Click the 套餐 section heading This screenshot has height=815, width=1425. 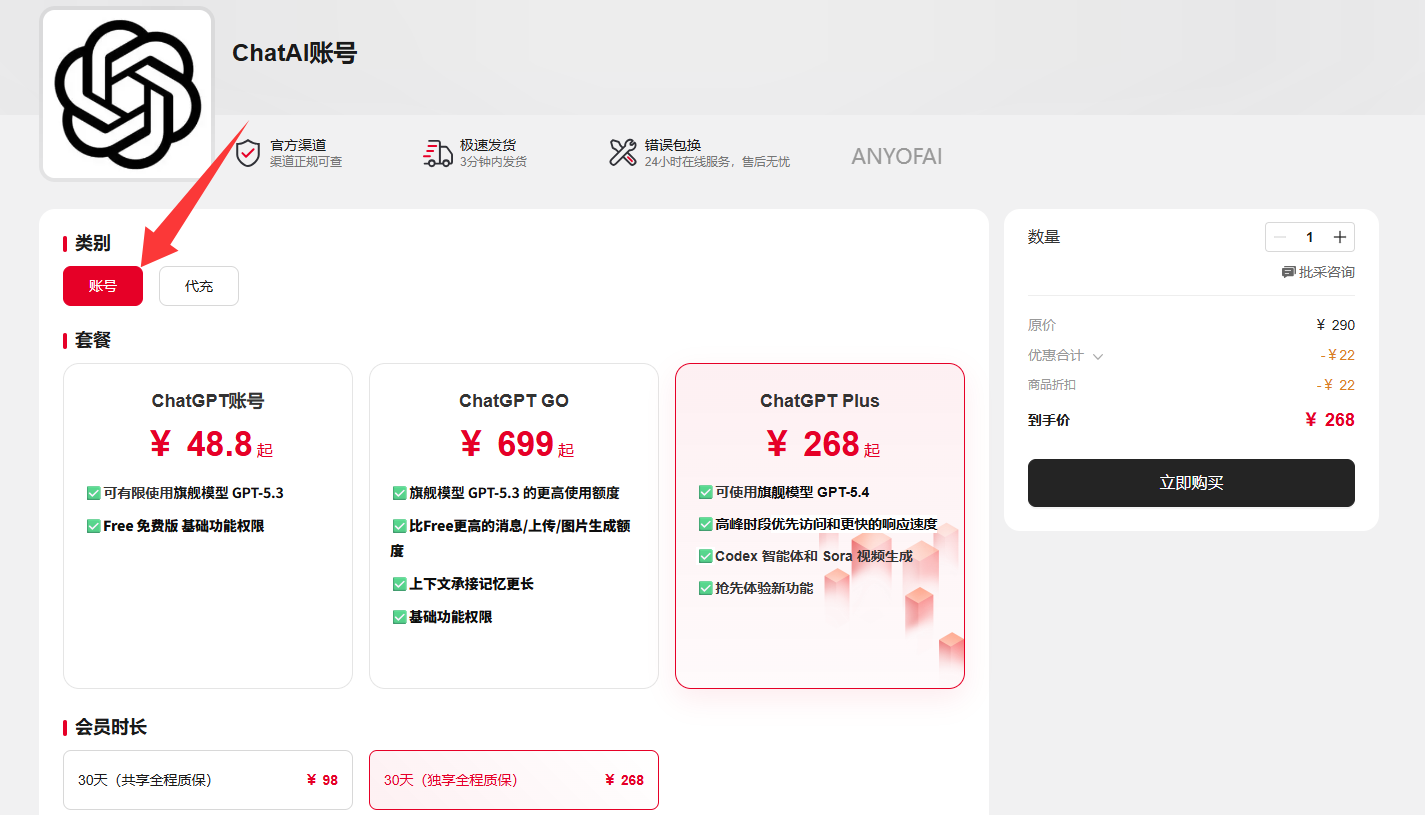pos(93,340)
